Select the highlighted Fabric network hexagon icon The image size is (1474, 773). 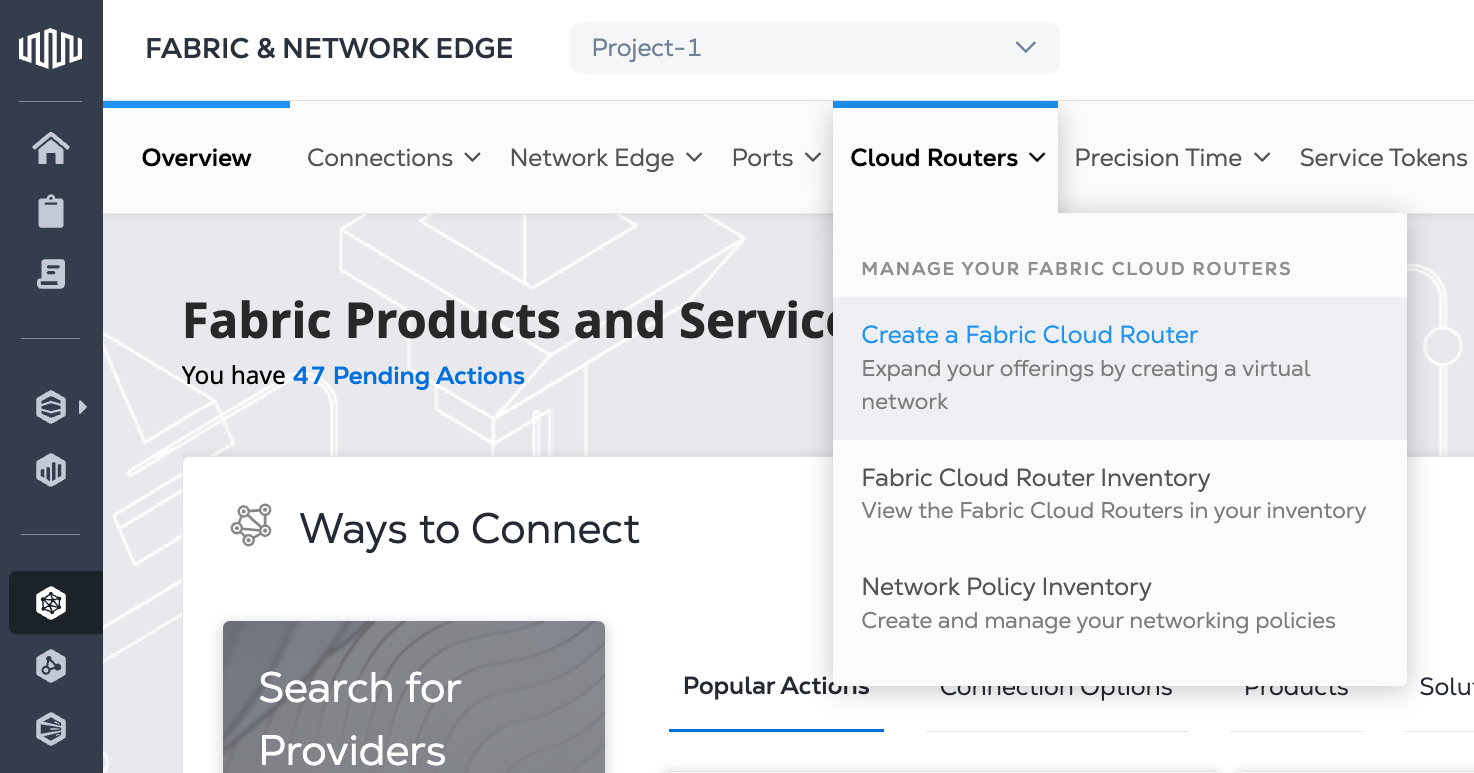(51, 603)
